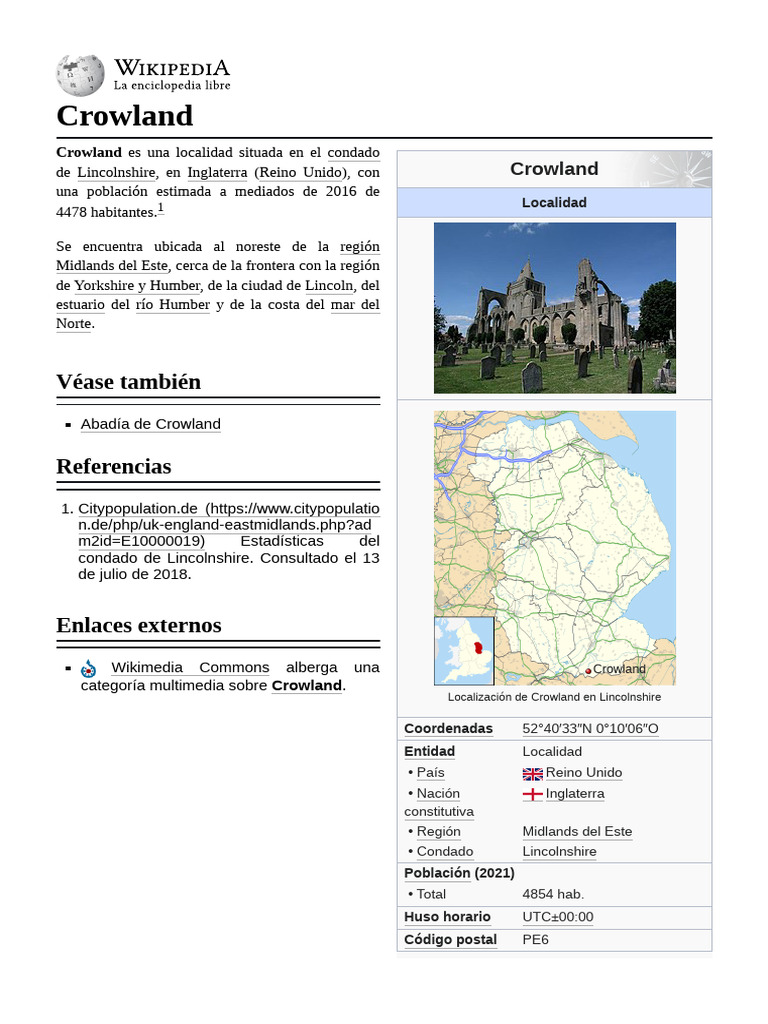Click the coordinates 52°40′33″N 0°10′06″O

pyautogui.click(x=590, y=729)
